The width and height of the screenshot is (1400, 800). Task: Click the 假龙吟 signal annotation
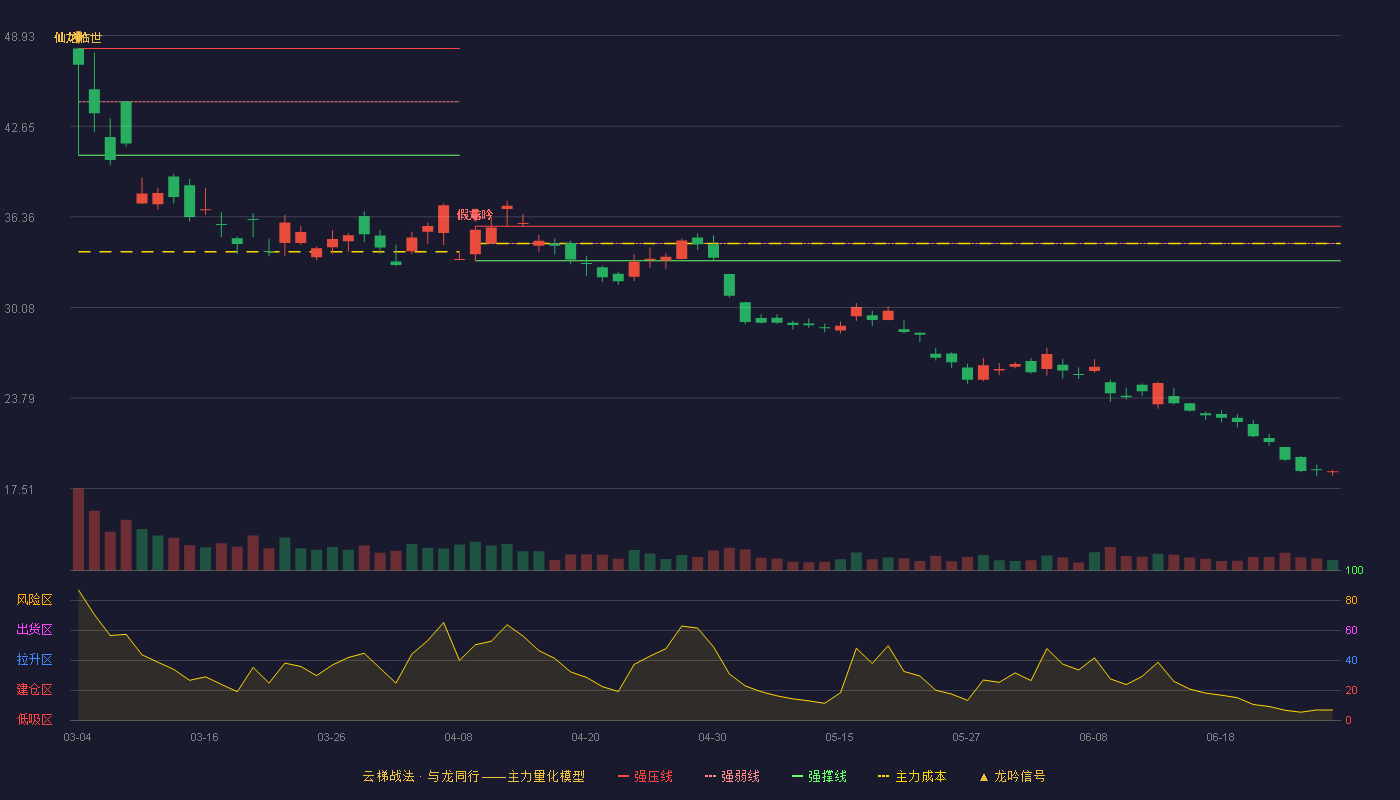475,215
